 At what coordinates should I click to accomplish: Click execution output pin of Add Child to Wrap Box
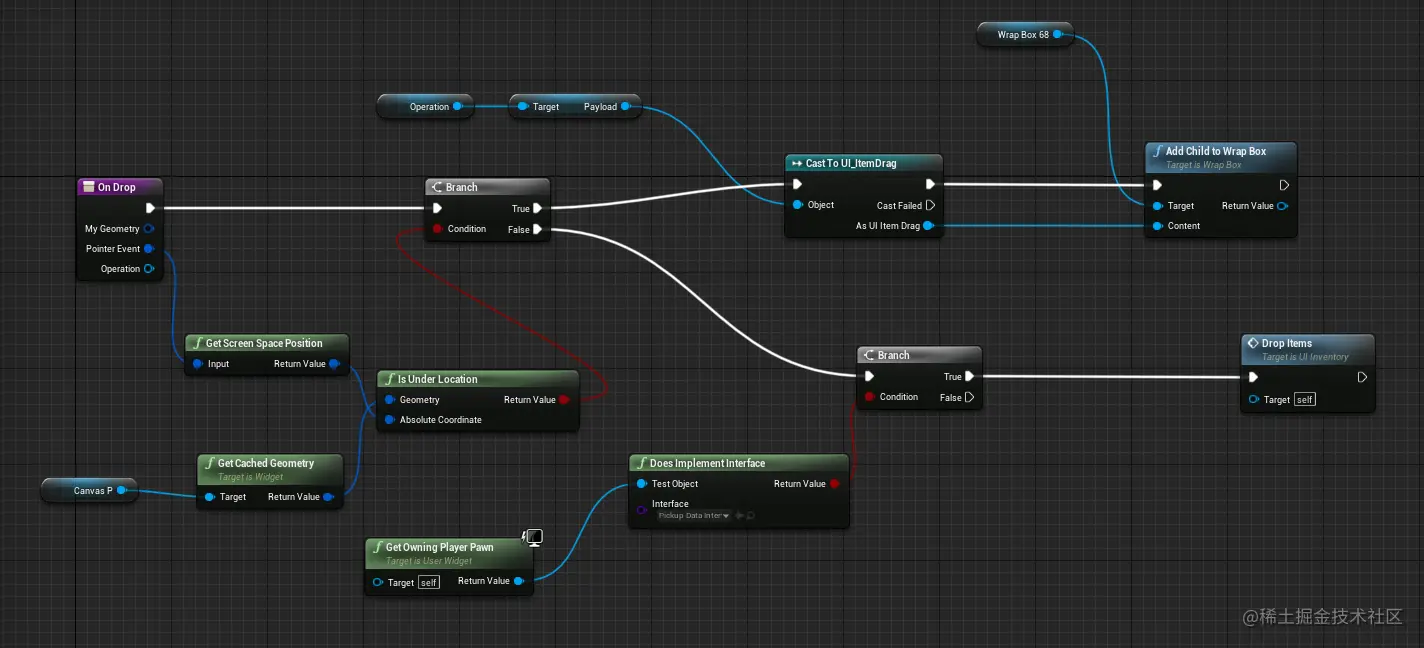1284,185
